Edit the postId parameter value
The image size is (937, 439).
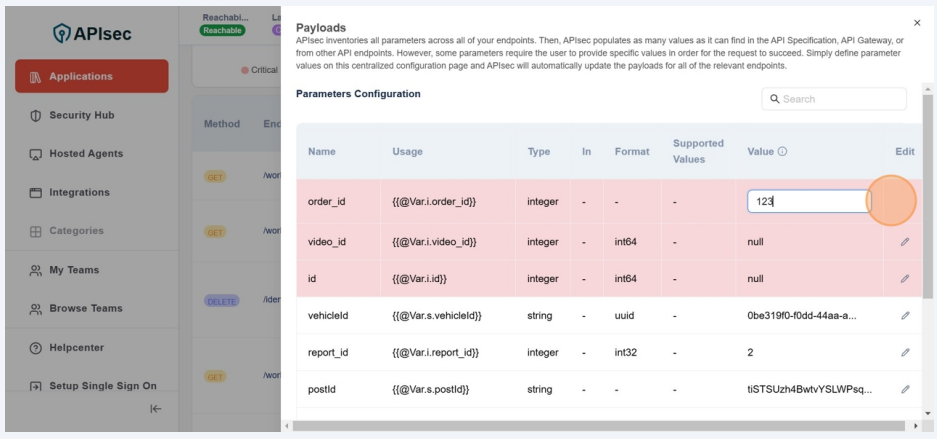tap(905, 389)
